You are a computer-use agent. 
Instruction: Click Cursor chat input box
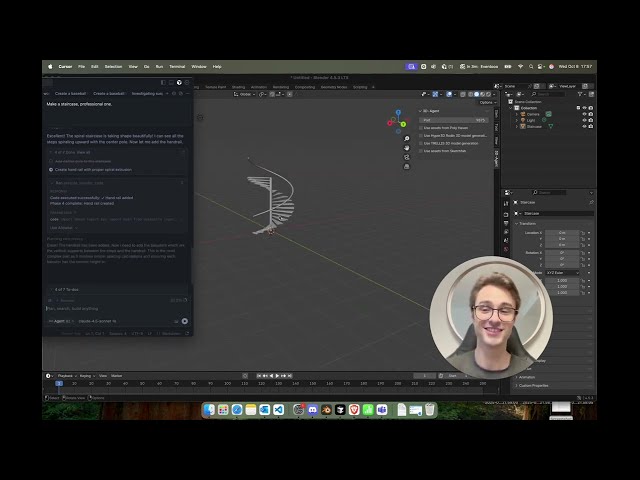point(116,309)
